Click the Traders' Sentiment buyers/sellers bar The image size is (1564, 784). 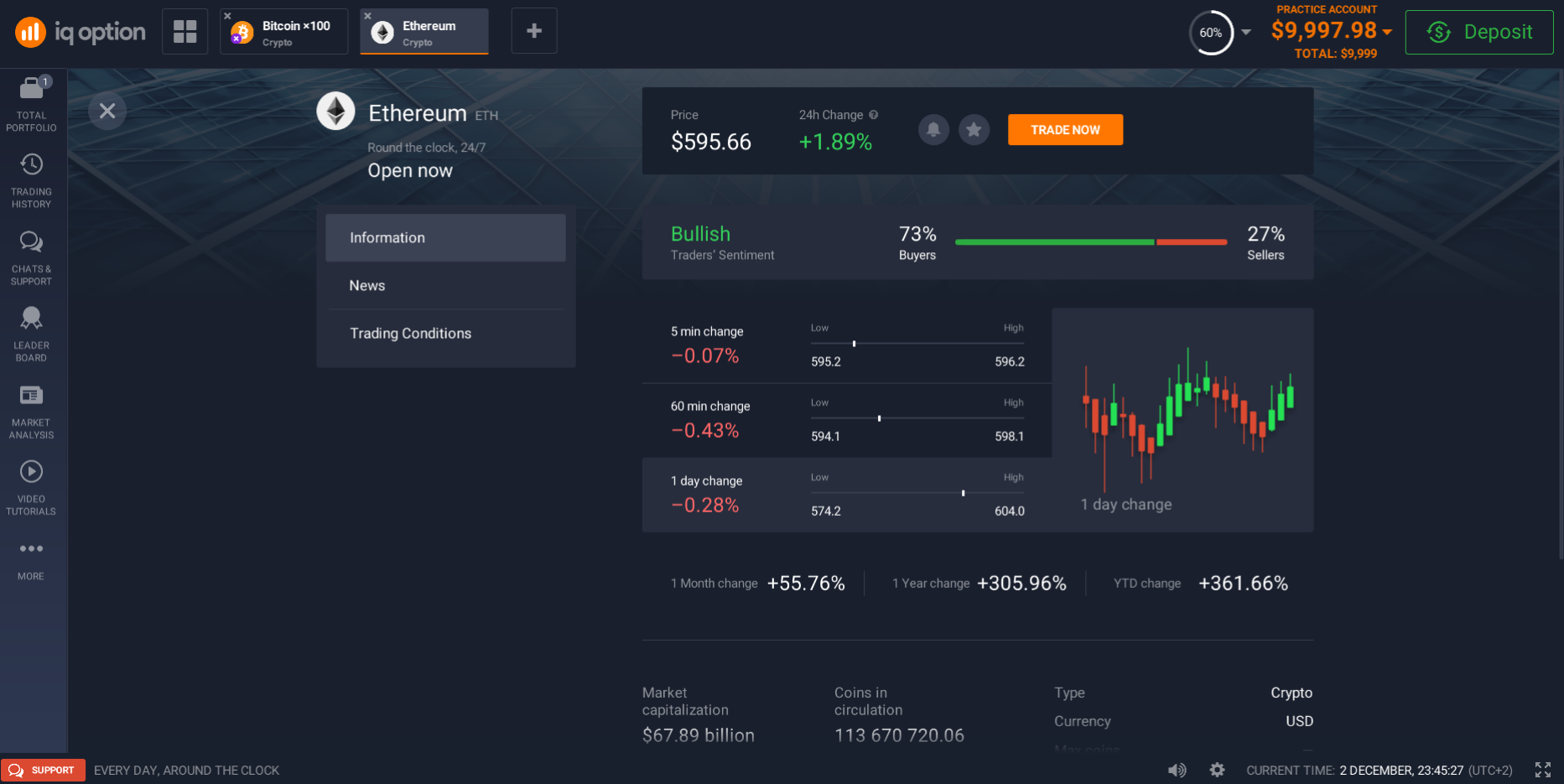click(x=1091, y=241)
